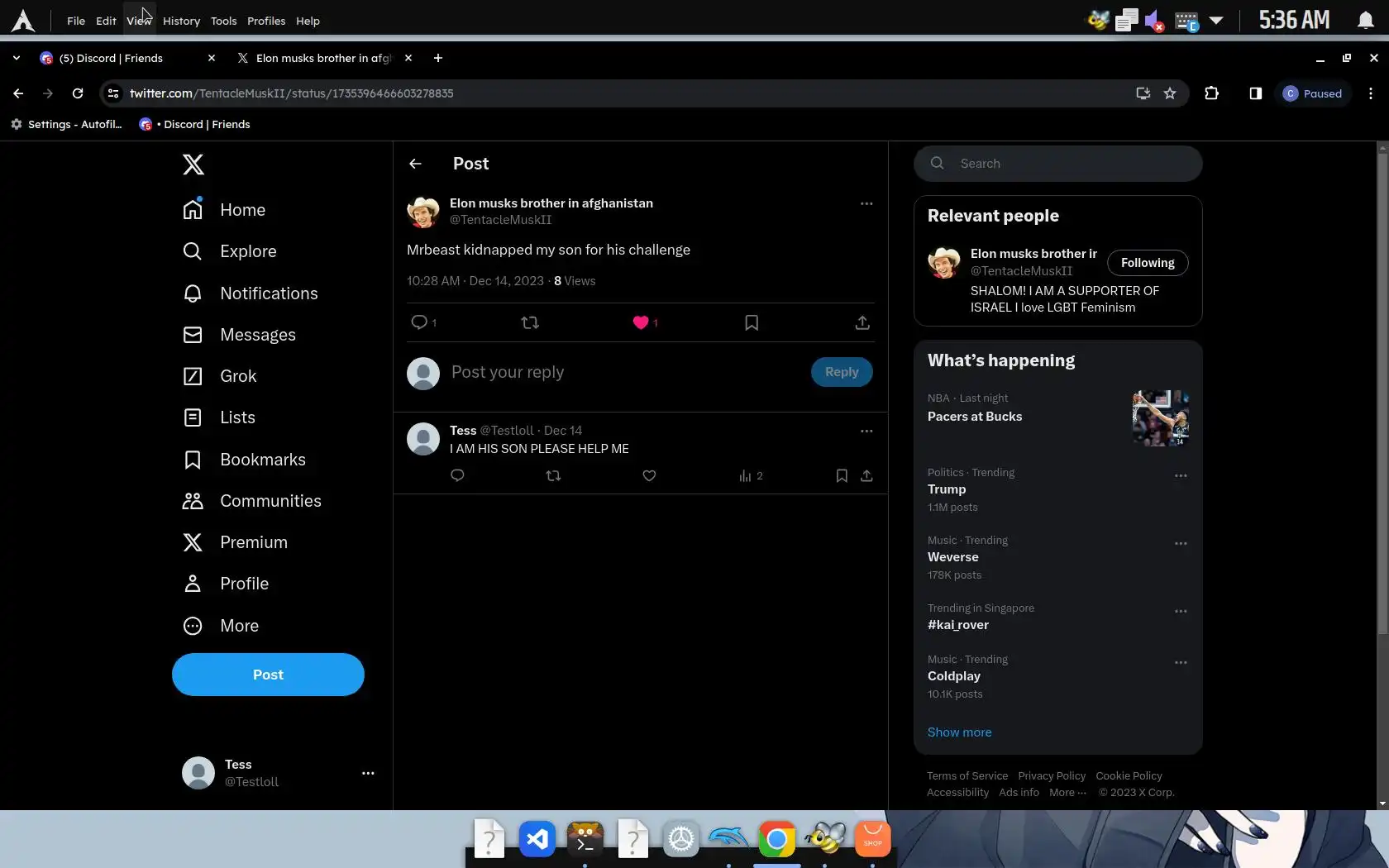Open the Explore page
The height and width of the screenshot is (868, 1389).
(x=229, y=251)
